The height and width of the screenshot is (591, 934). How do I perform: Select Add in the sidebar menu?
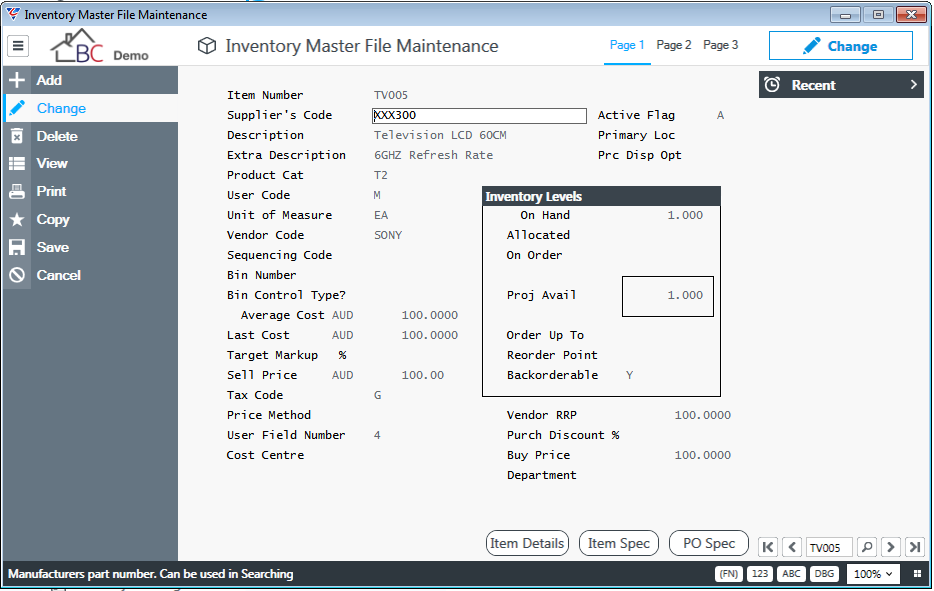click(x=91, y=80)
